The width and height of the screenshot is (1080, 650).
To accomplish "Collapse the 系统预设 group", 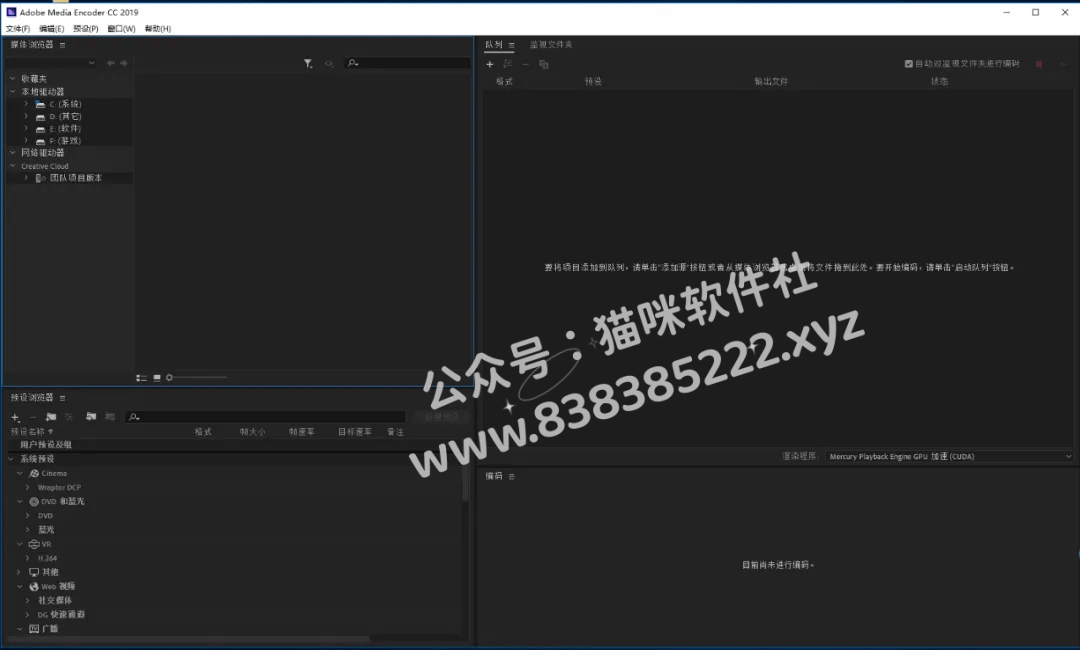I will (x=11, y=459).
